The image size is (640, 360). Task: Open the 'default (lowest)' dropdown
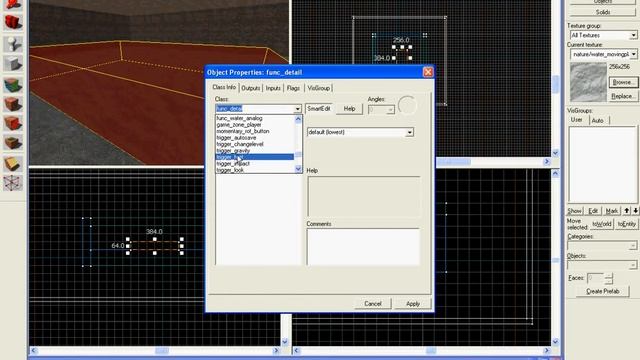(360, 132)
